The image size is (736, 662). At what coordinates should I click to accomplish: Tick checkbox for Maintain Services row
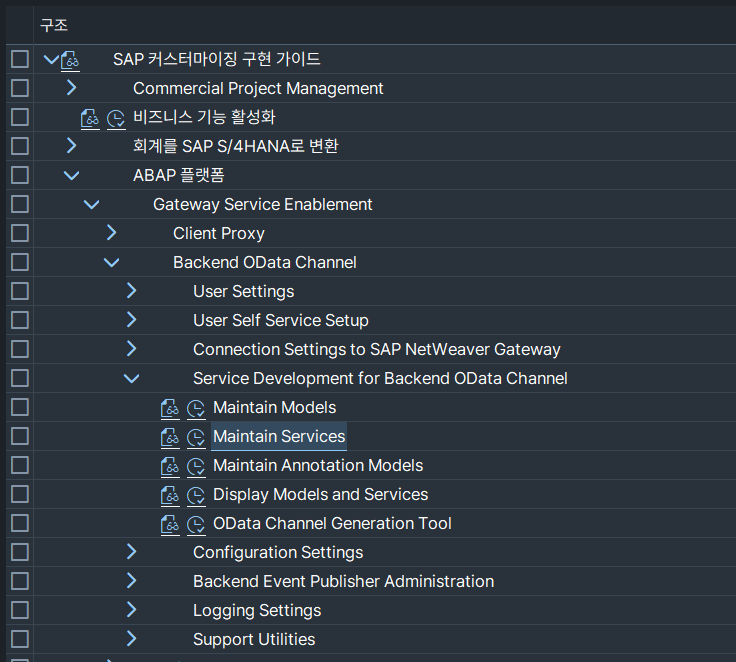(20, 436)
